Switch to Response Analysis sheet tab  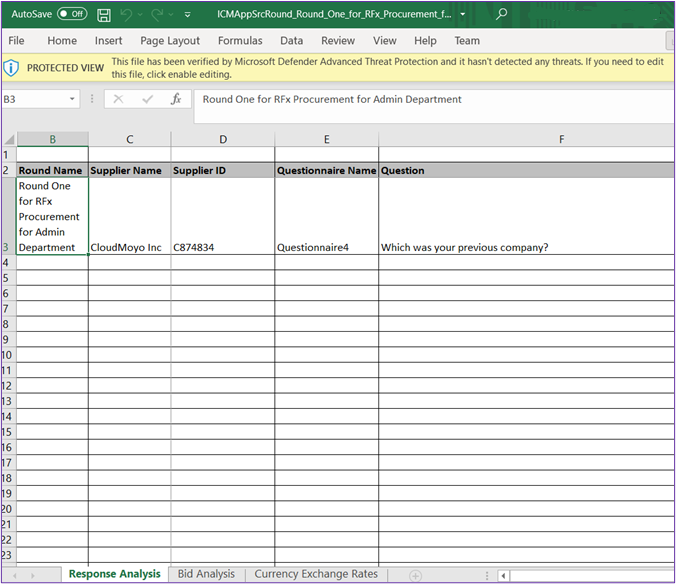[x=114, y=574]
